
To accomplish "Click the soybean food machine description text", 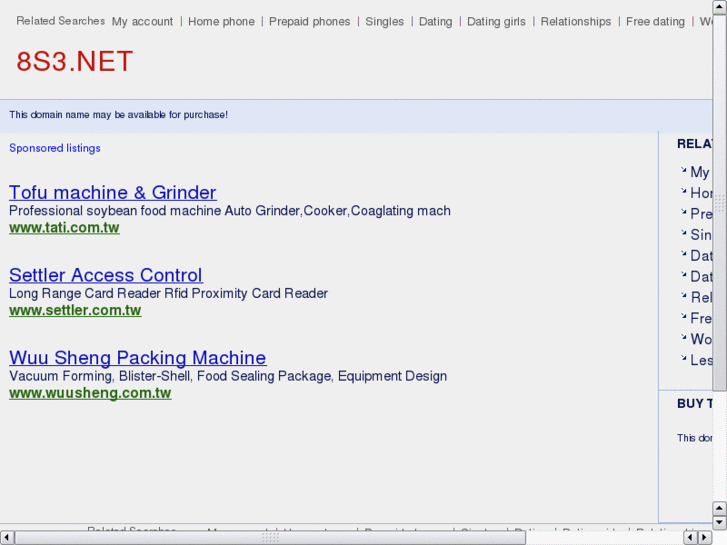I will coord(230,211).
